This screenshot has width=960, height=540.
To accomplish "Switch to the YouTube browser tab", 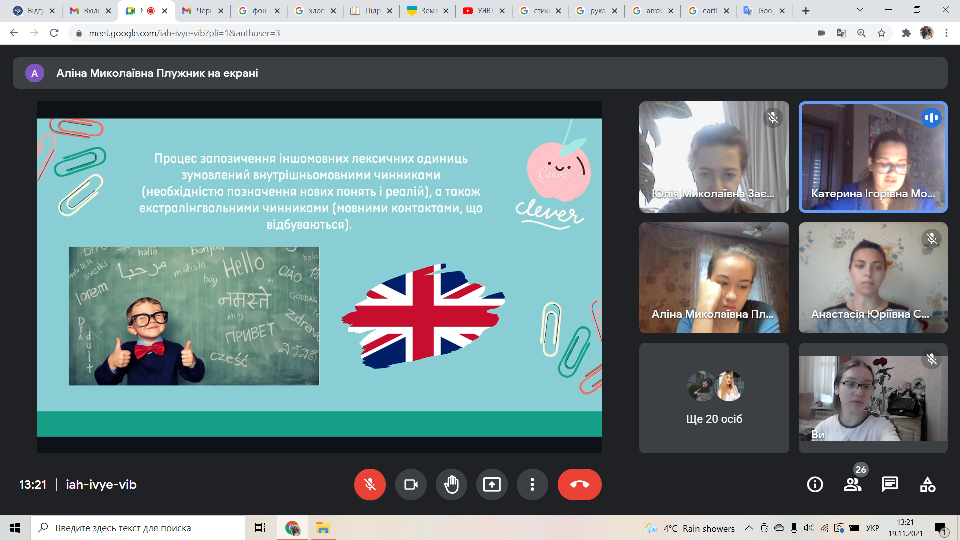I will click(481, 11).
